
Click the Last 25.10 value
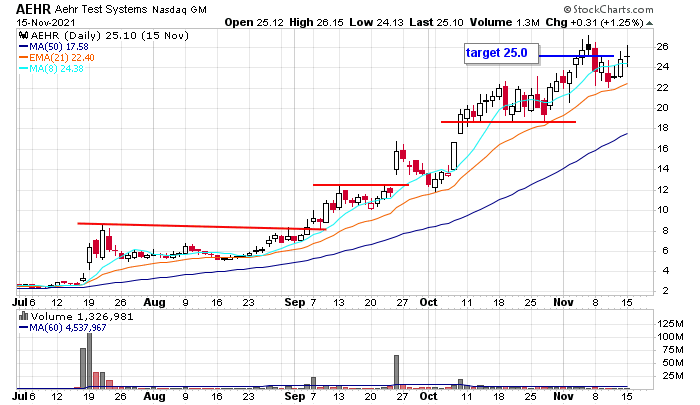tap(436, 22)
